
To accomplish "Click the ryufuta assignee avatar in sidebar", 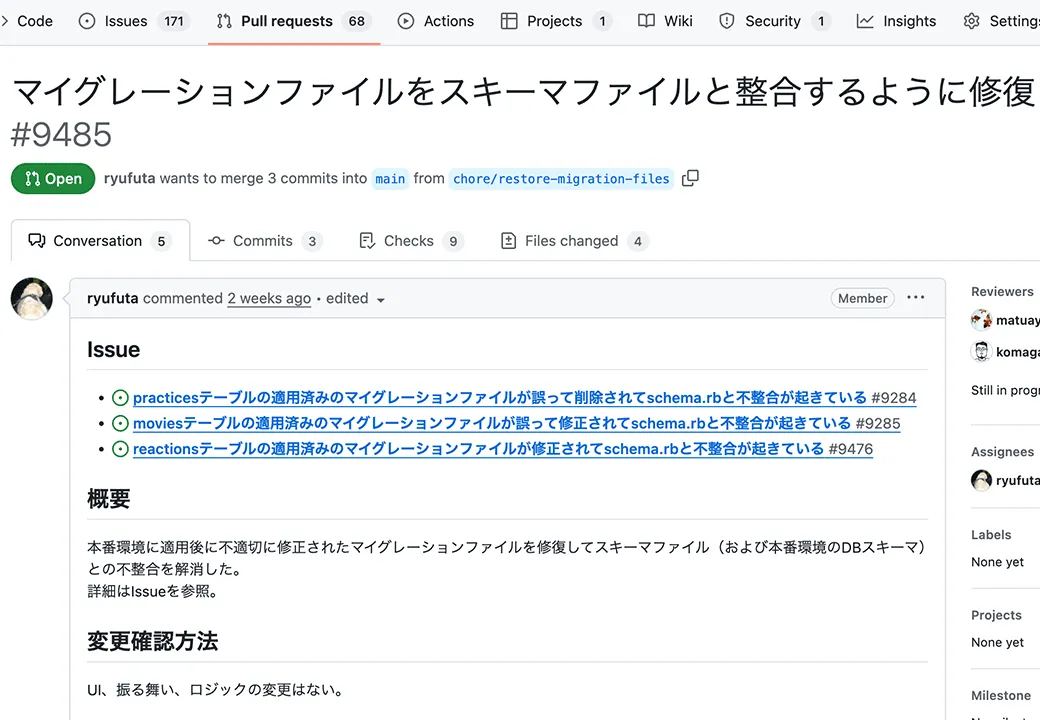I will coord(981,480).
